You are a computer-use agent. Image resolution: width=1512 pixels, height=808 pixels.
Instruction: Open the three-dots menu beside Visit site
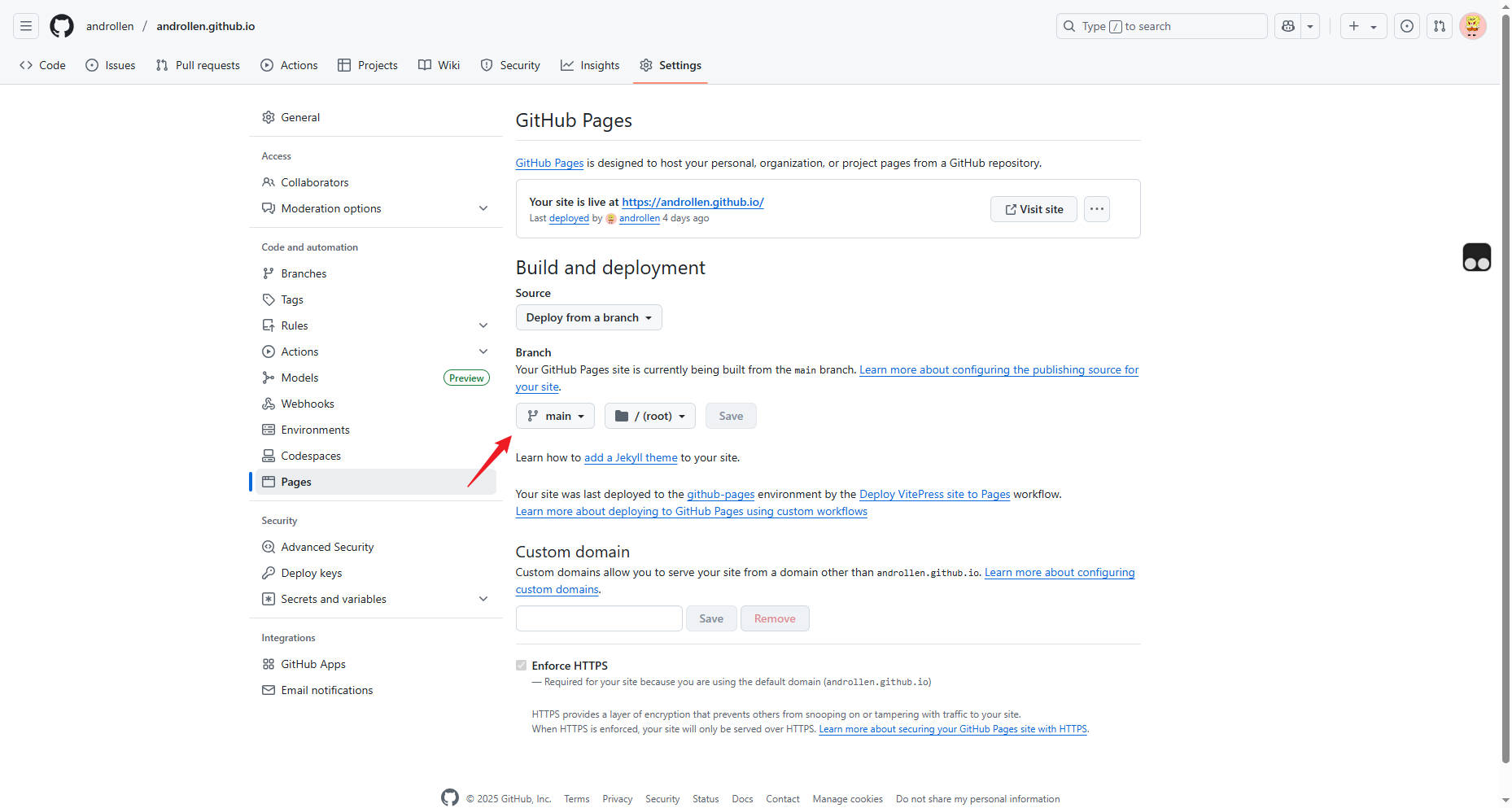1097,209
